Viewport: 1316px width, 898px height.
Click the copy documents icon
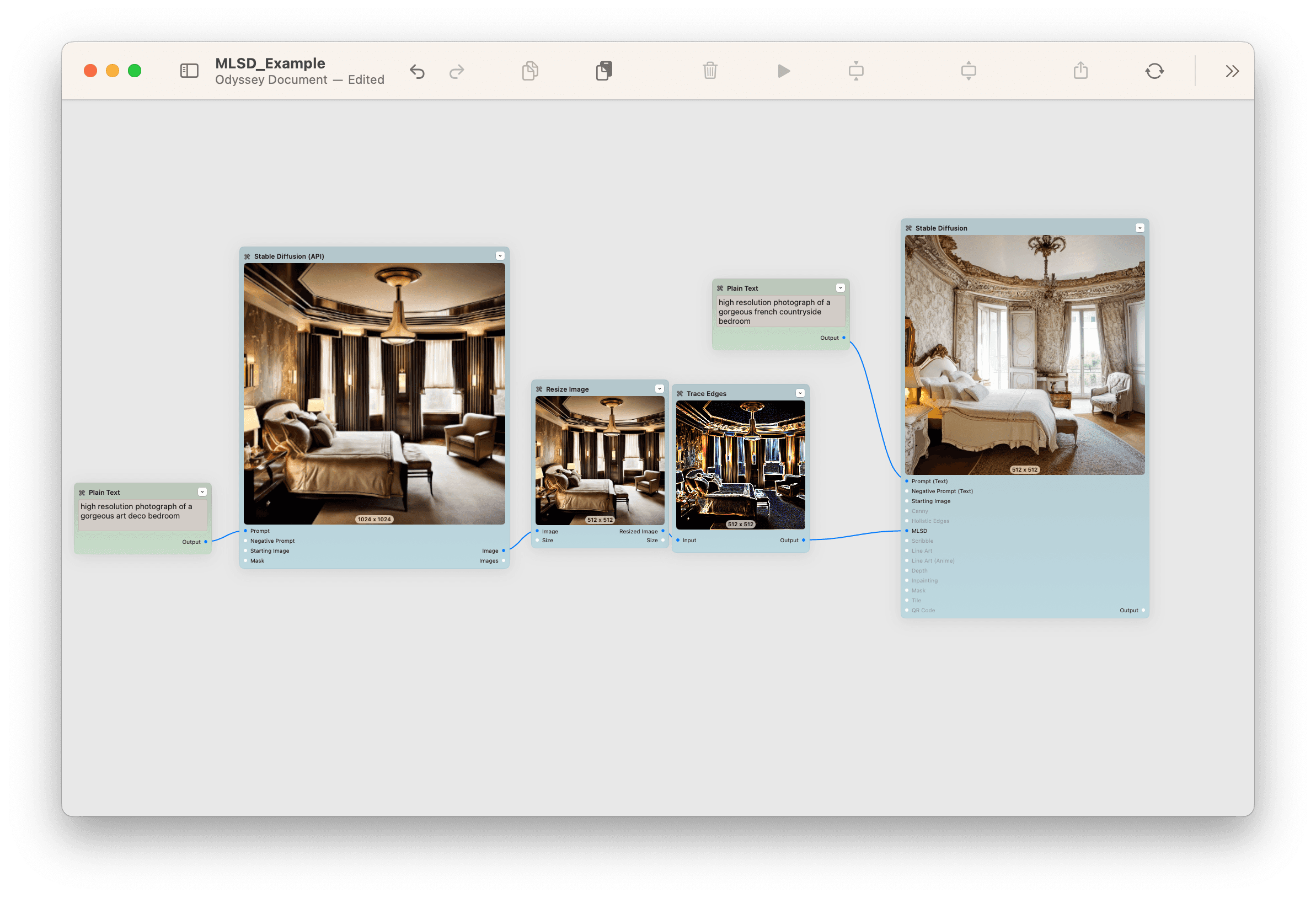click(530, 71)
